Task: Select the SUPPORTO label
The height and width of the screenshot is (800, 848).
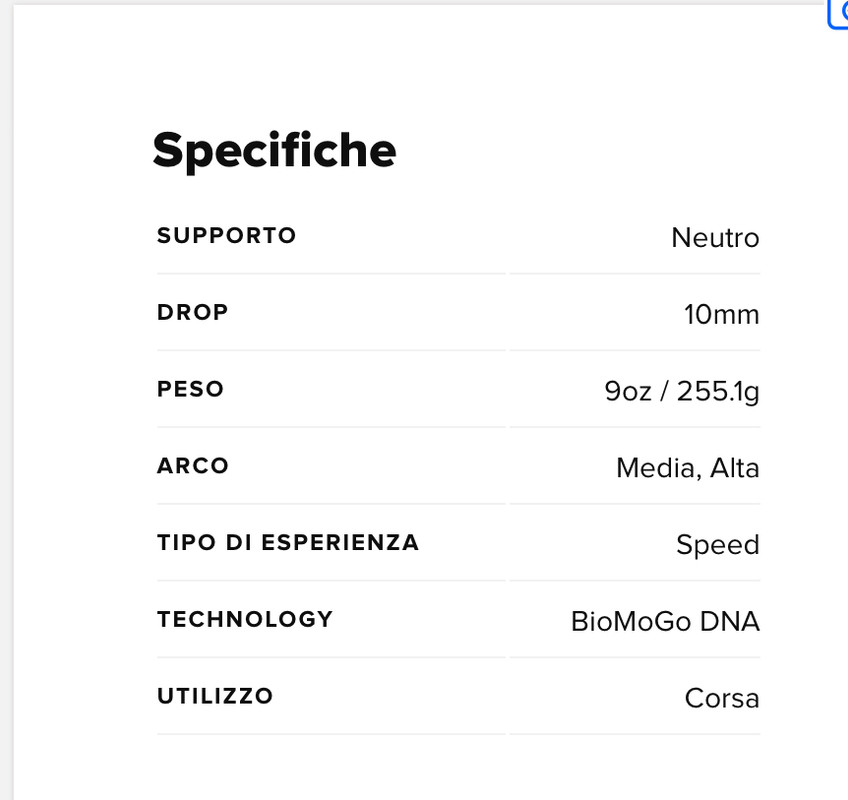Action: click(x=227, y=236)
